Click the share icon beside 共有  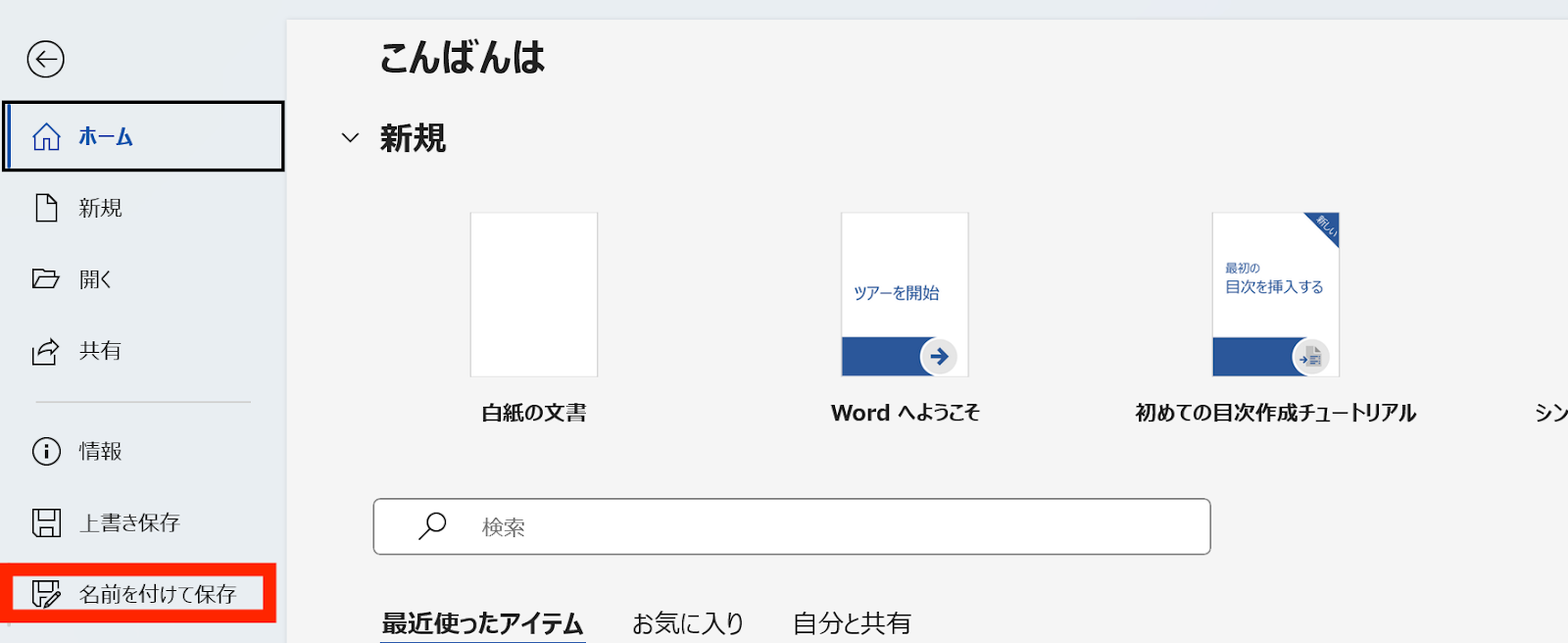tap(46, 351)
